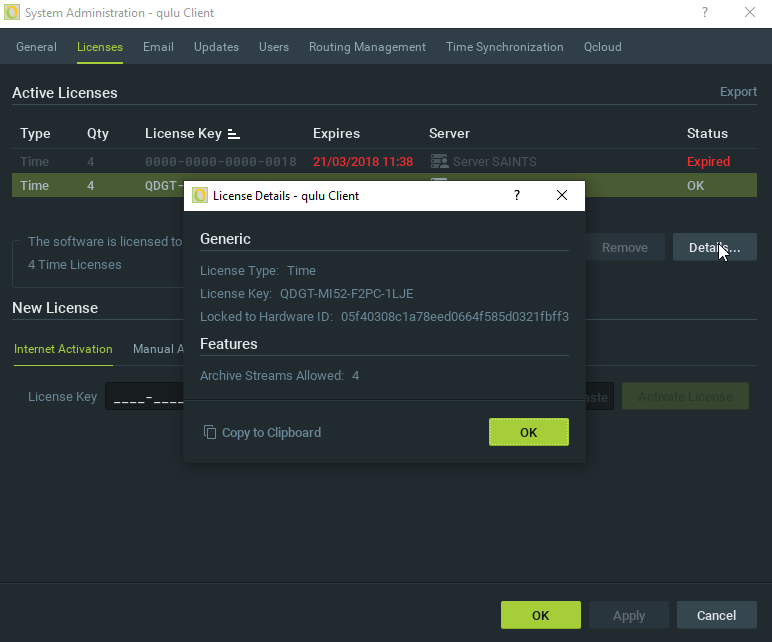The image size is (772, 642).
Task: Close the License Details dialog
Action: pos(562,195)
